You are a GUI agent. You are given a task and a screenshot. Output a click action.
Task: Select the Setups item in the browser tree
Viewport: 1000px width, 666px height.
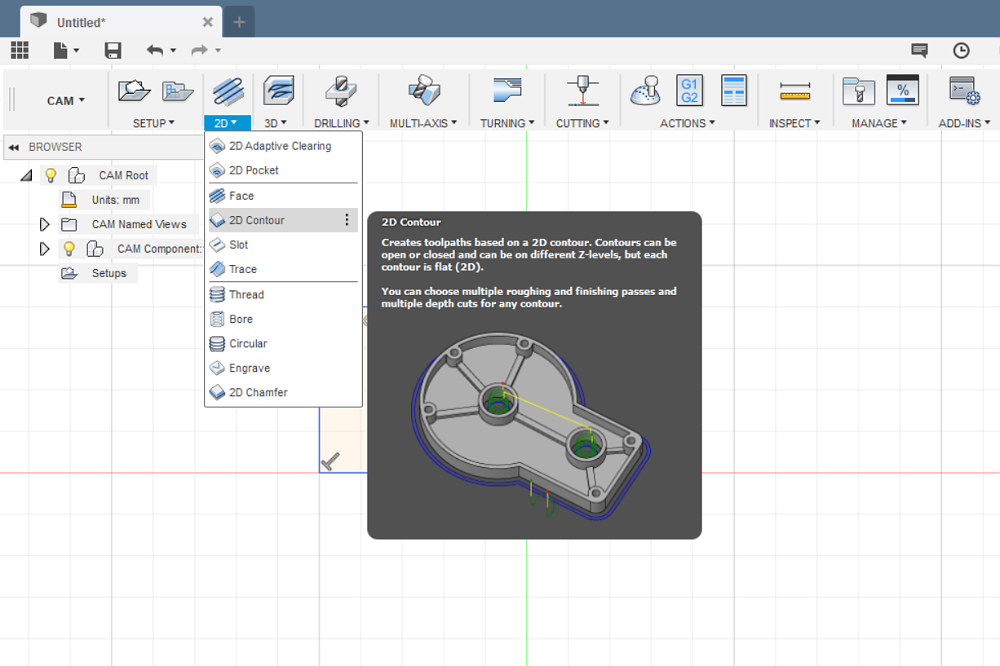(x=109, y=273)
